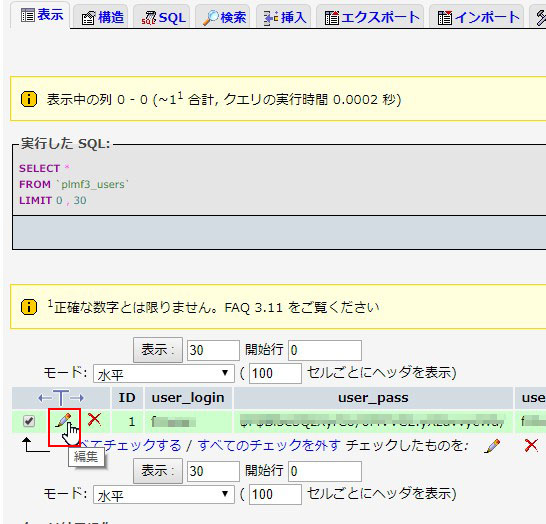This screenshot has width=546, height=524.
Task: Click the pencil edit icon in row ID 1
Action: 63,420
